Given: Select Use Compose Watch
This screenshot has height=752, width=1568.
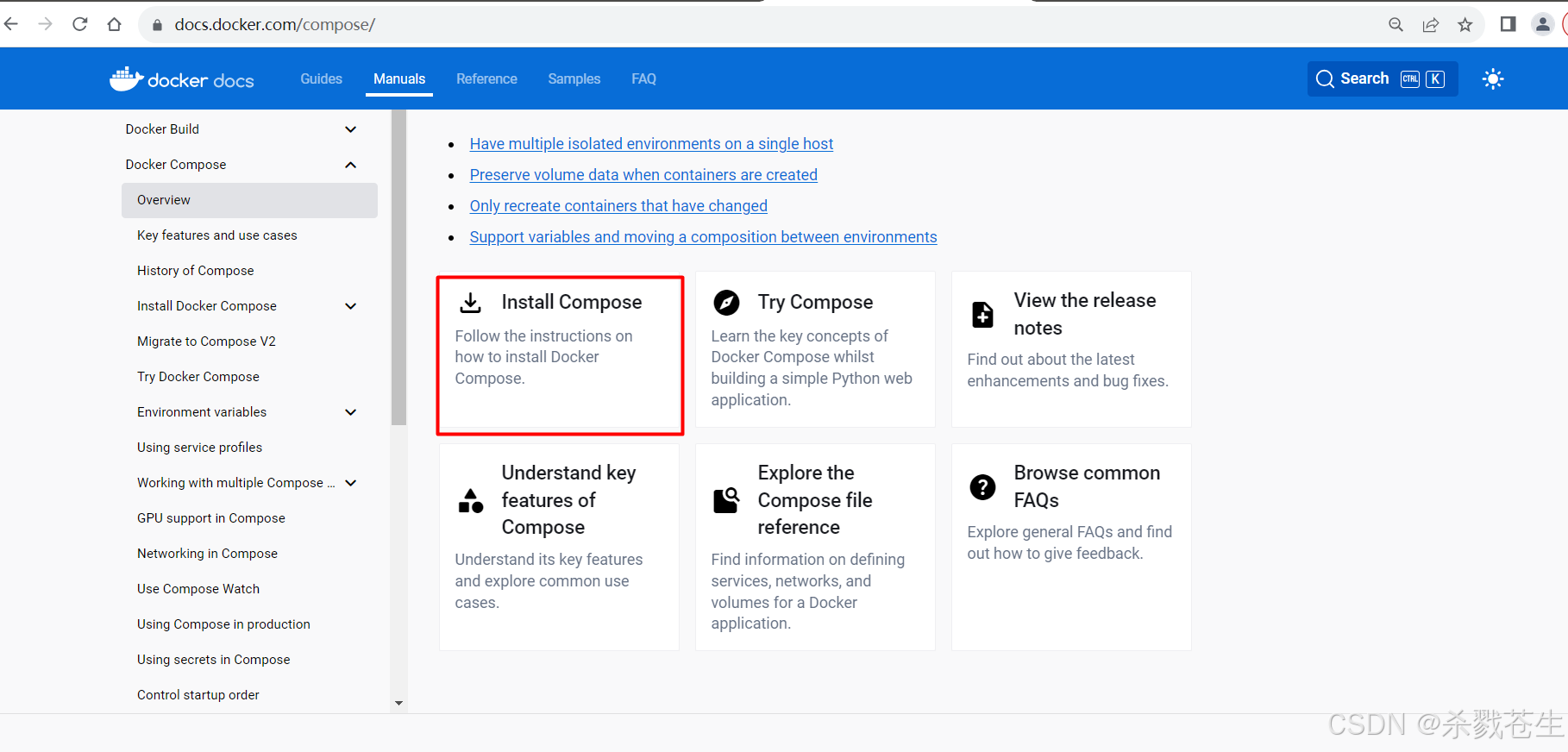Looking at the screenshot, I should tap(198, 589).
